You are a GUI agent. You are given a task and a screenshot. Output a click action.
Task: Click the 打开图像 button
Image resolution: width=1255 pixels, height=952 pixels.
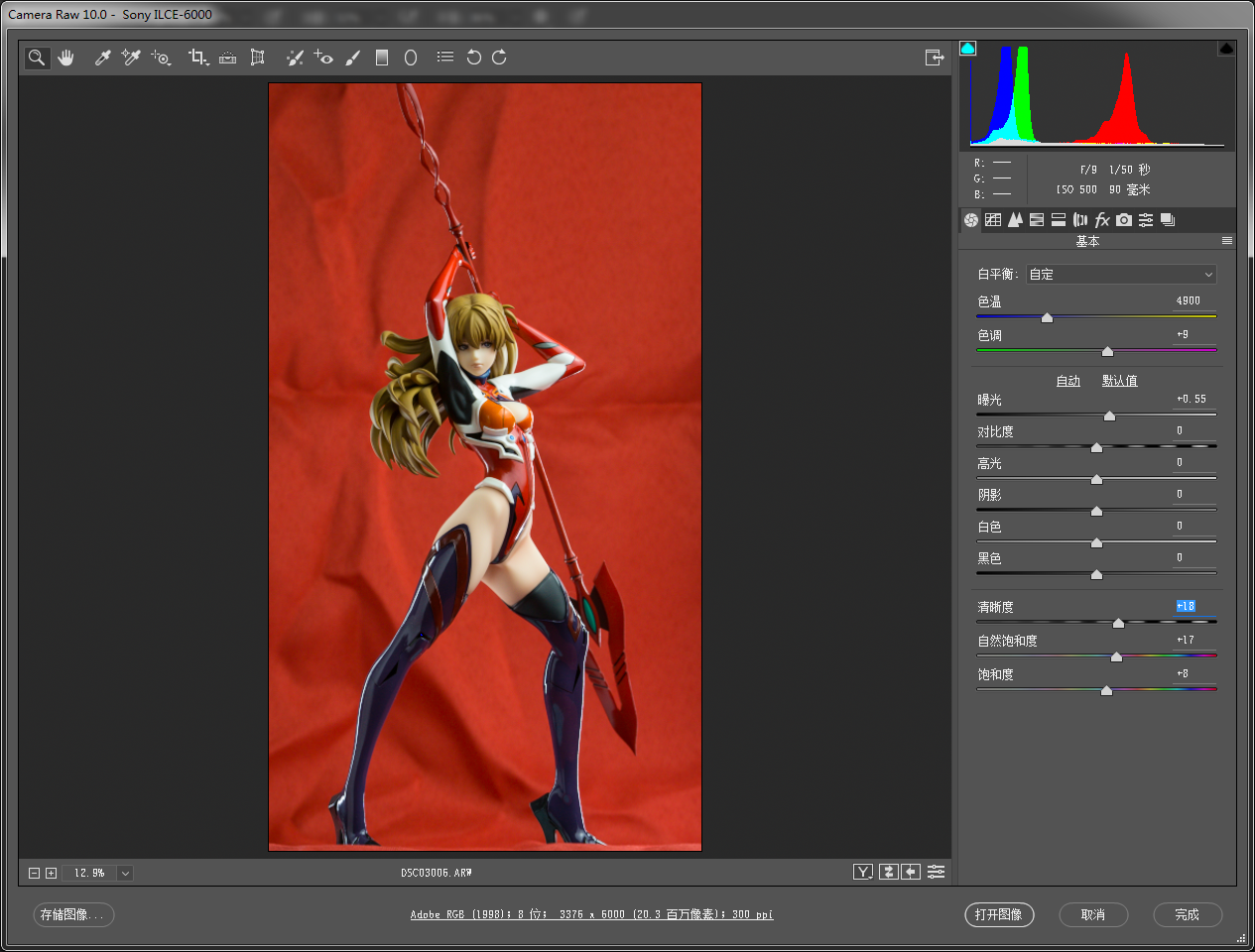point(999,914)
